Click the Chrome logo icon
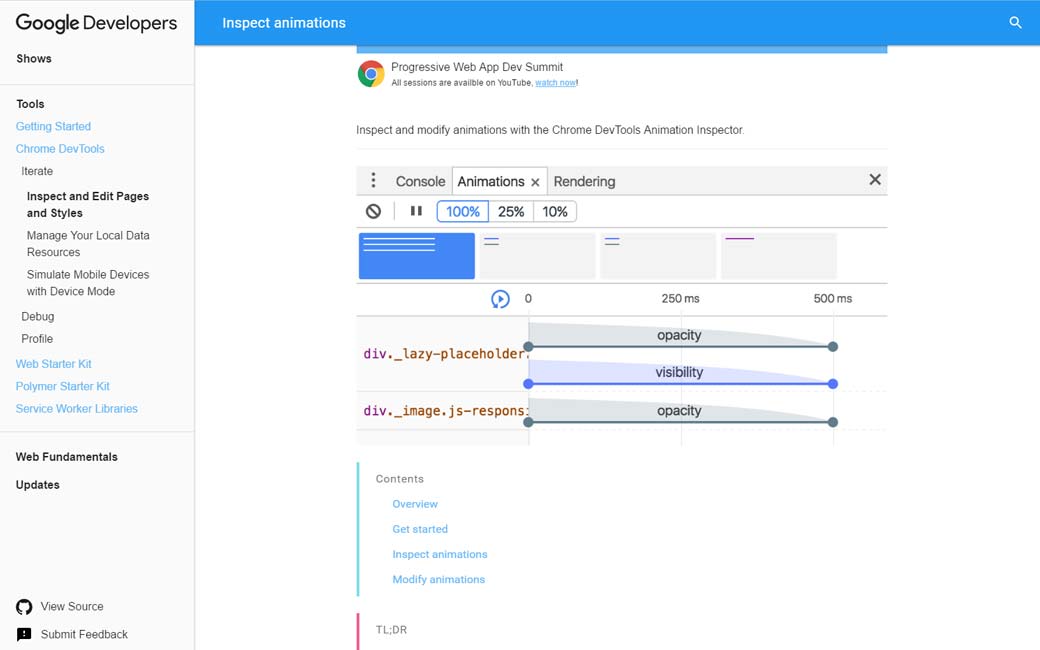This screenshot has height=650, width=1040. click(x=371, y=74)
